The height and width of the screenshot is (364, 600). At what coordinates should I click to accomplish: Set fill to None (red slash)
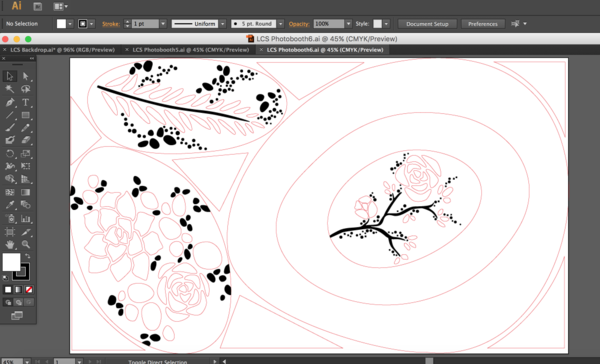(x=29, y=290)
